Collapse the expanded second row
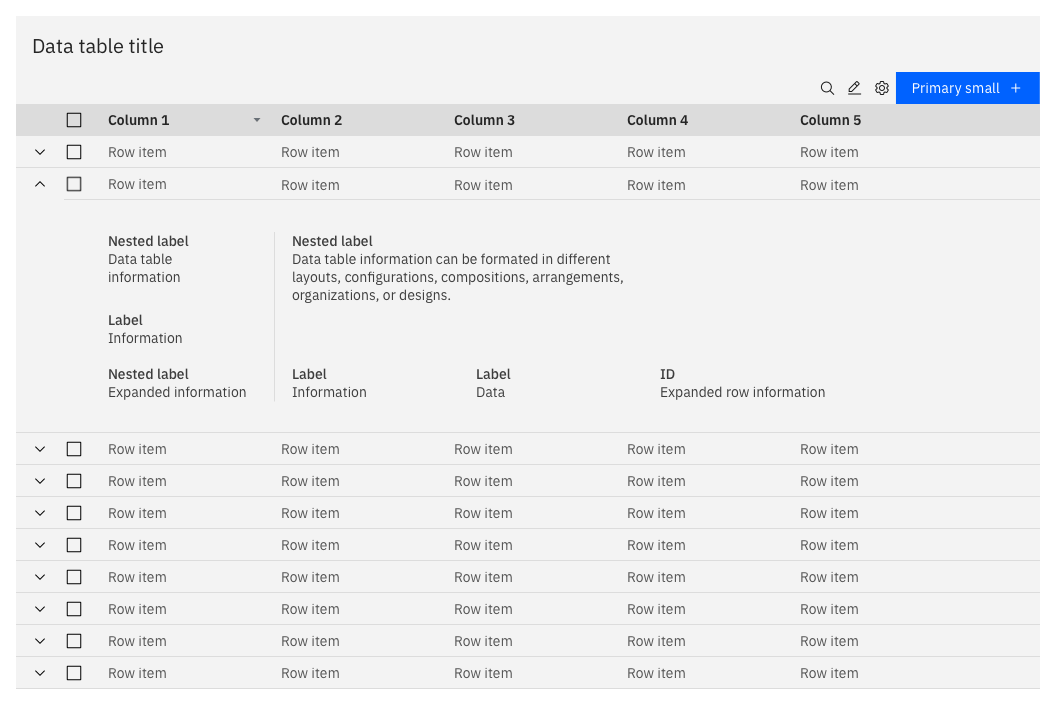The image size is (1056, 712). [39, 184]
